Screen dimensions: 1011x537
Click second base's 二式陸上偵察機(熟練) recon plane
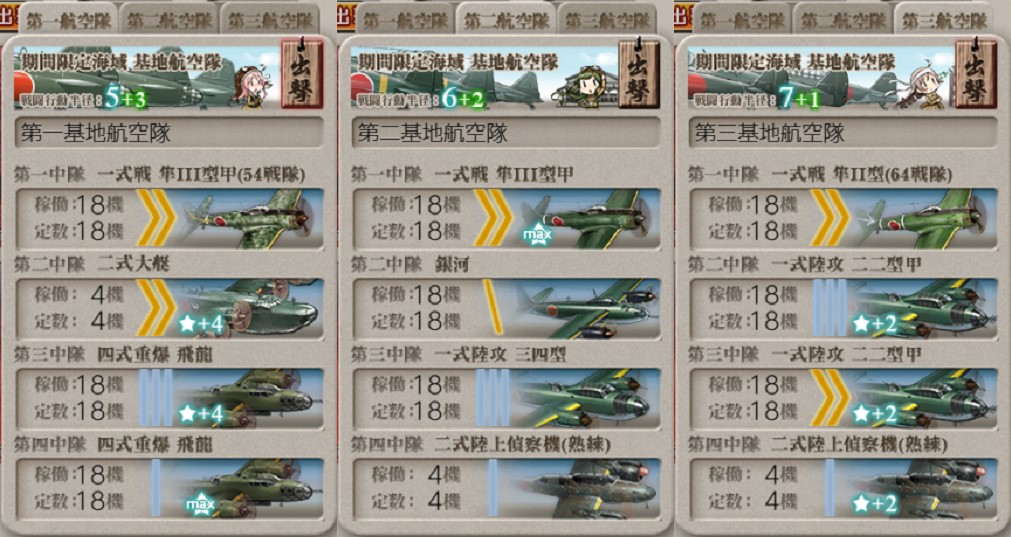pyautogui.click(x=506, y=489)
